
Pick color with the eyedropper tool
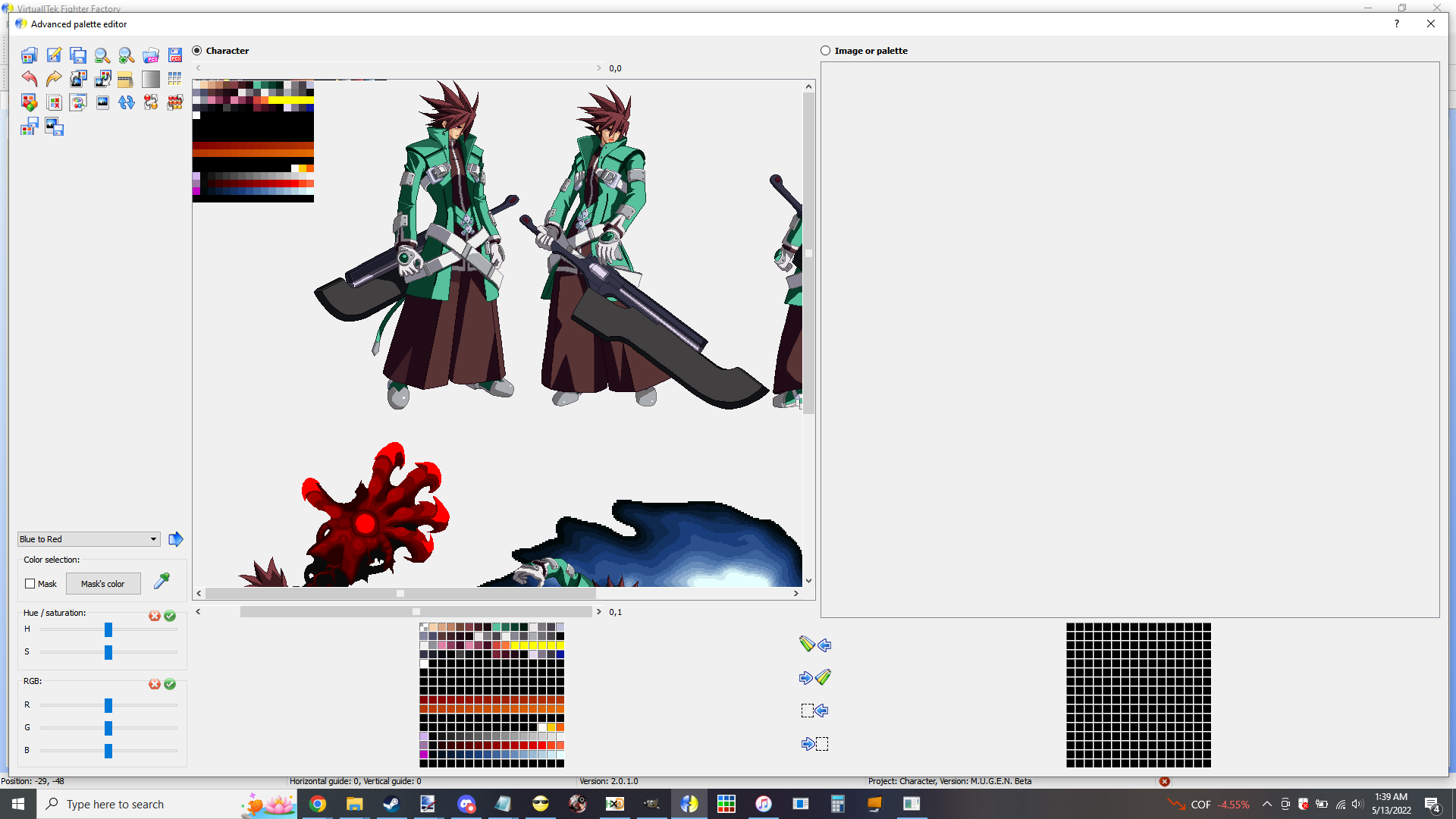pos(162,582)
